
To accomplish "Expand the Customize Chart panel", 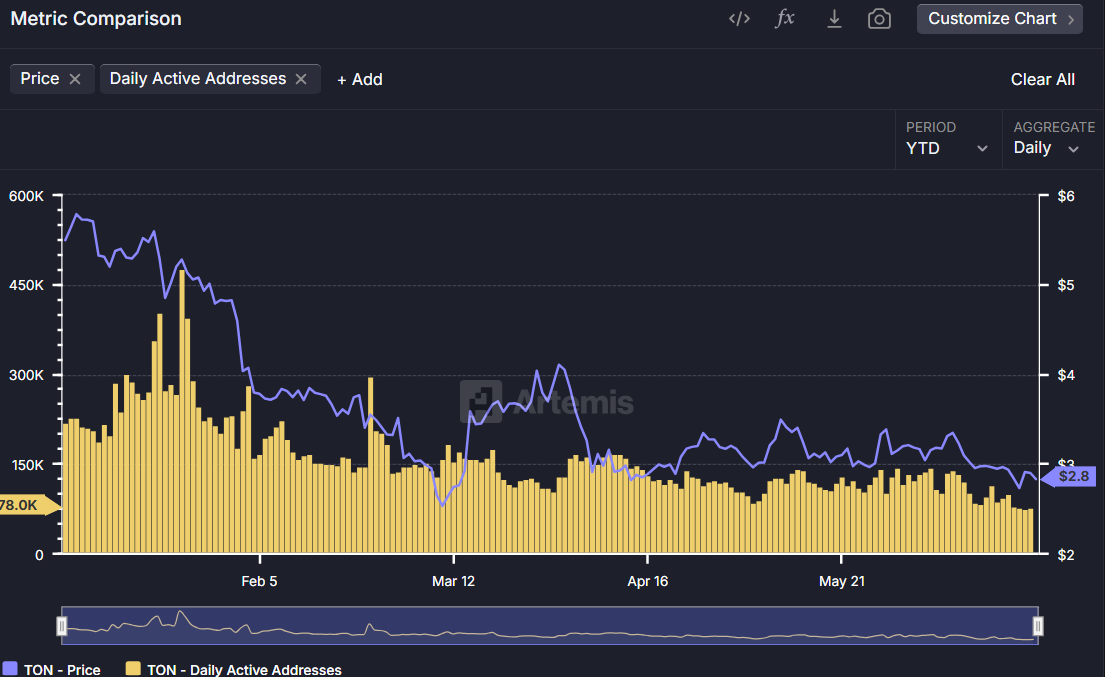I will [999, 19].
